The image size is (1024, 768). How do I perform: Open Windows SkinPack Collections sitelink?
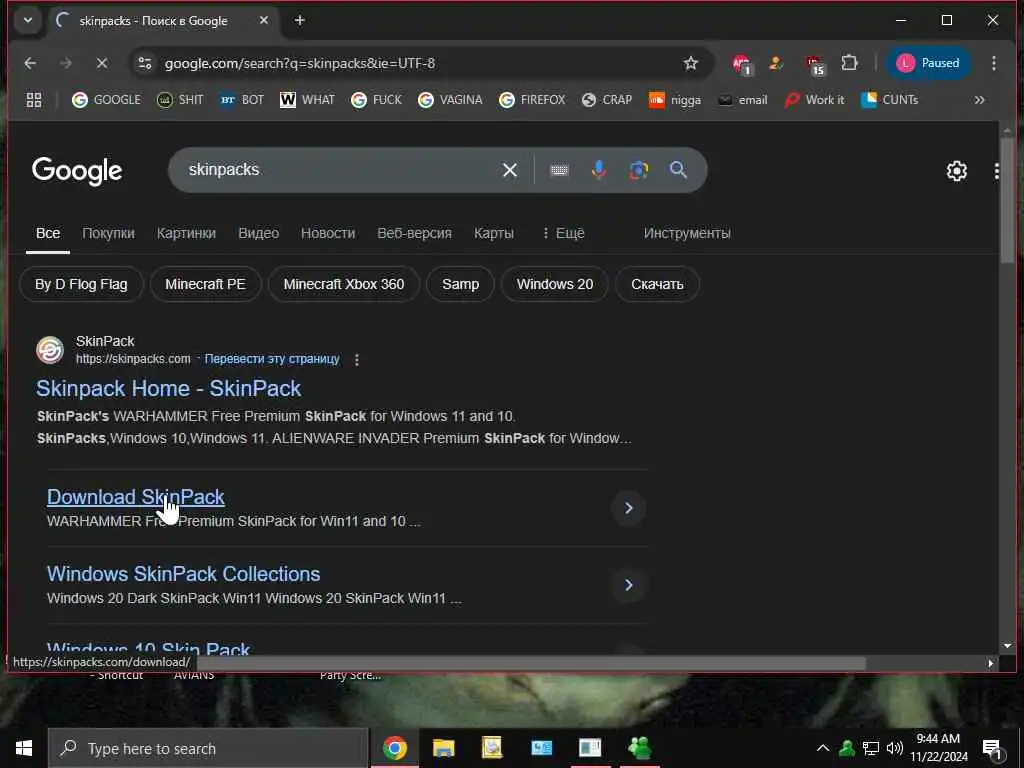[184, 574]
